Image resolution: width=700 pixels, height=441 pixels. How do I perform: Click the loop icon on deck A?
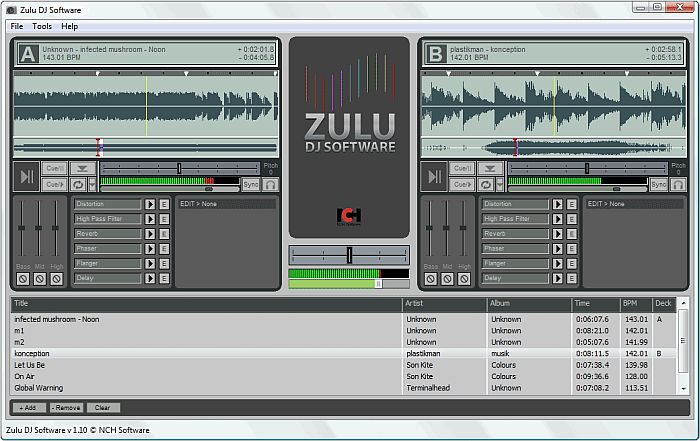pos(77,185)
